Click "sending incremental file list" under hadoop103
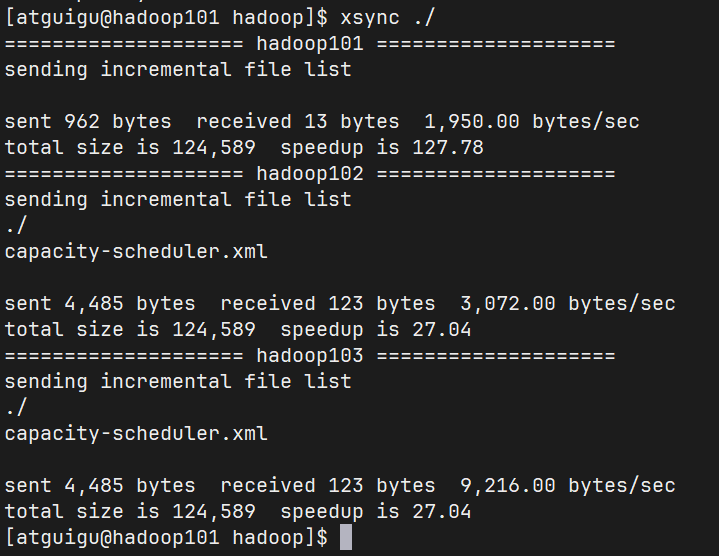The image size is (719, 556). (x=178, y=382)
